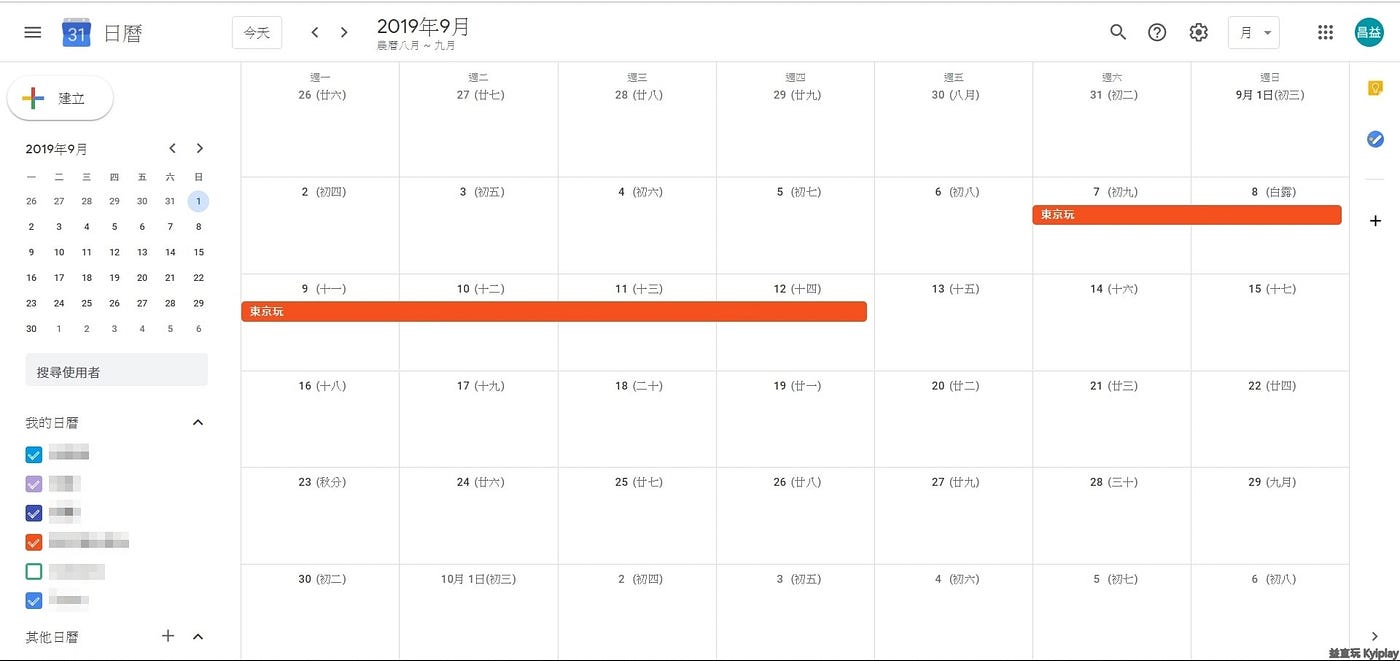
Task: Click the 搜尋使用者 search field
Action: 116,371
